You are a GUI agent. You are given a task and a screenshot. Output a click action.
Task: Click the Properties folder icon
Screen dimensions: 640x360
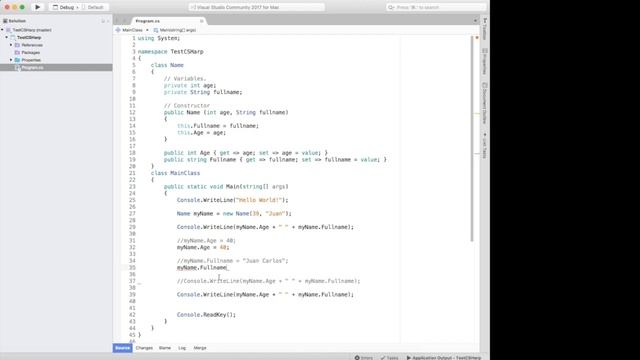pyautogui.click(x=17, y=60)
